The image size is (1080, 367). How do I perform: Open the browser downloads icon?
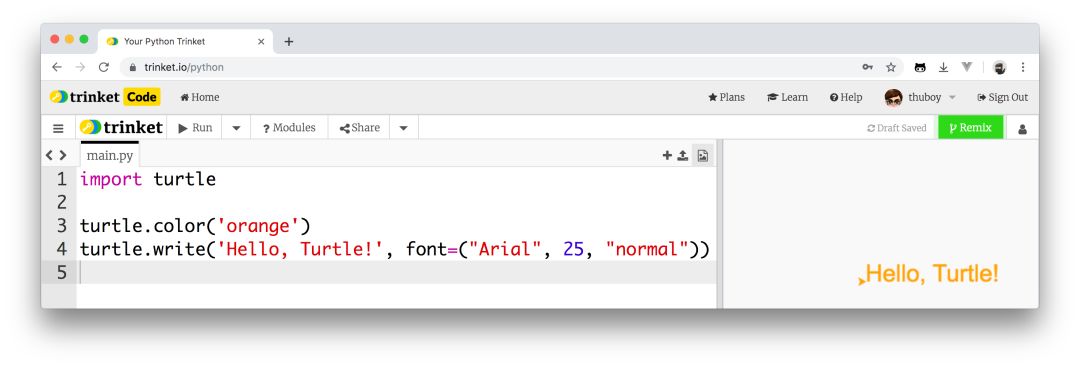coord(944,67)
